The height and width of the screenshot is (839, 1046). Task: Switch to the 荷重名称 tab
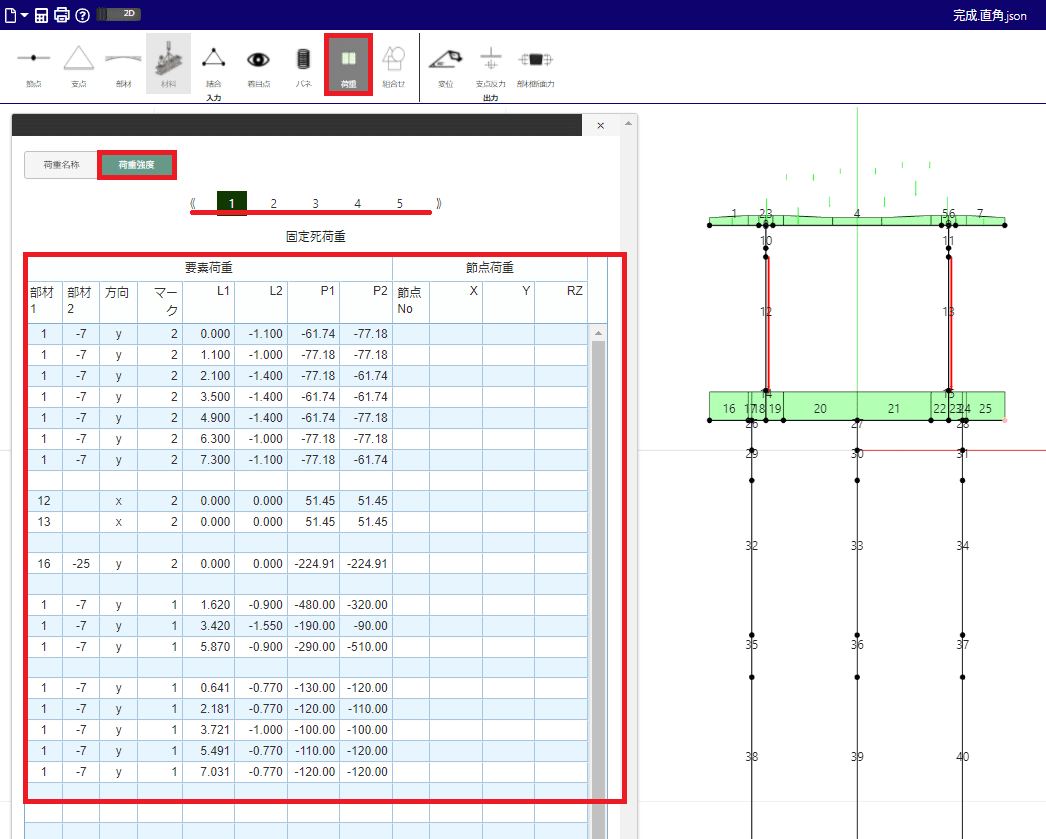(x=61, y=165)
